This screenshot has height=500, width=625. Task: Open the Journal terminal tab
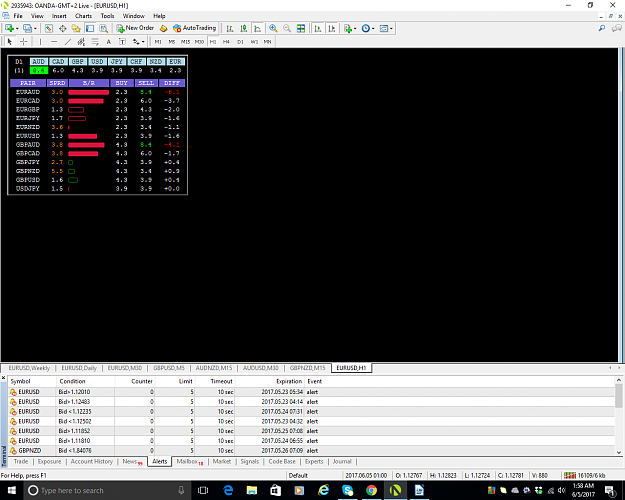(342, 461)
